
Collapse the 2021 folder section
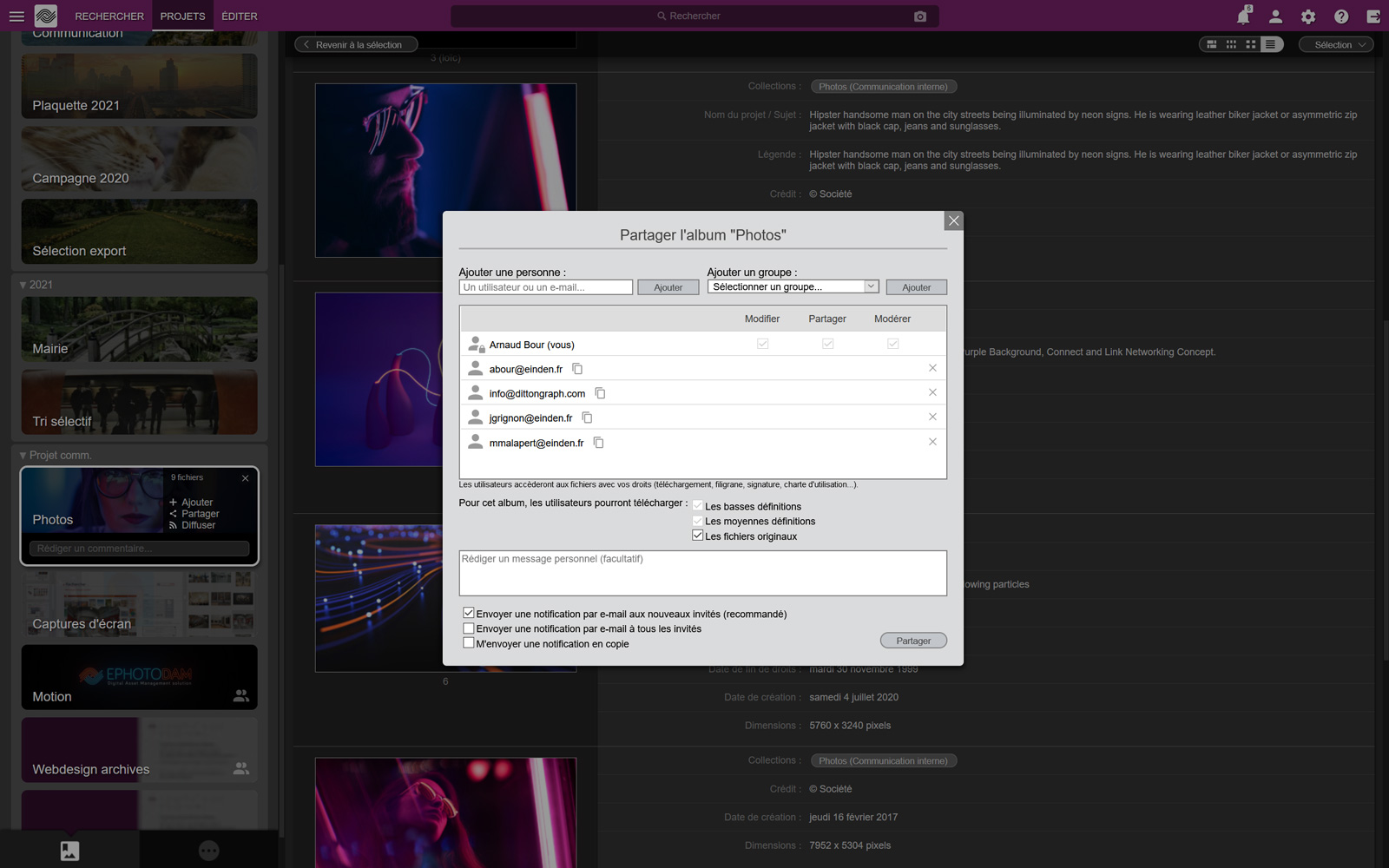pyautogui.click(x=23, y=285)
